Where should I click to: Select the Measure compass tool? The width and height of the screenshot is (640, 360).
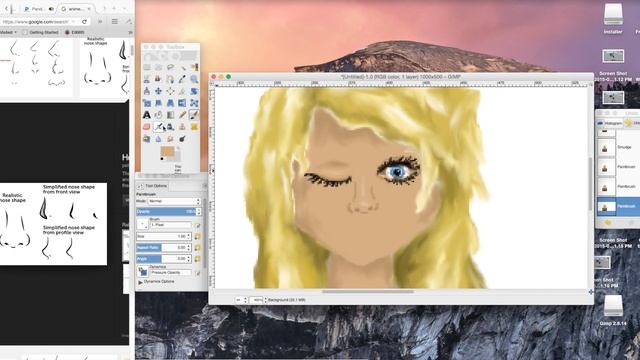147,91
